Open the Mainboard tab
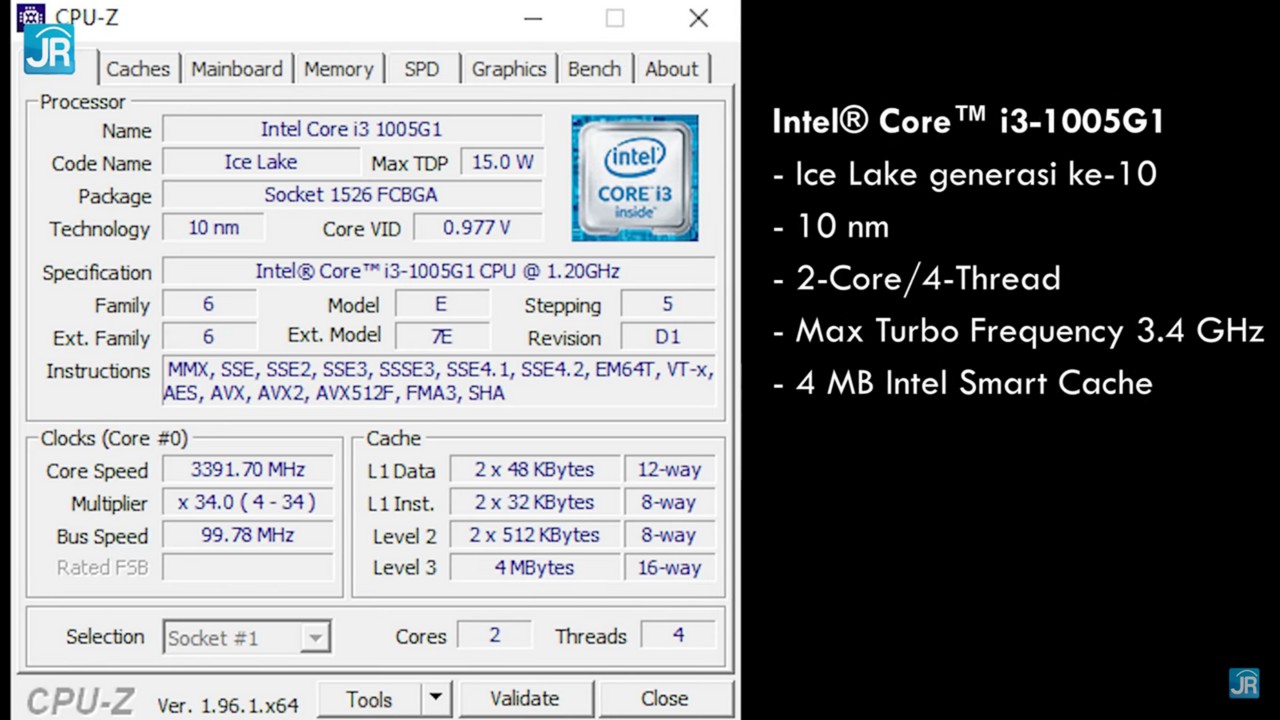 (x=236, y=69)
